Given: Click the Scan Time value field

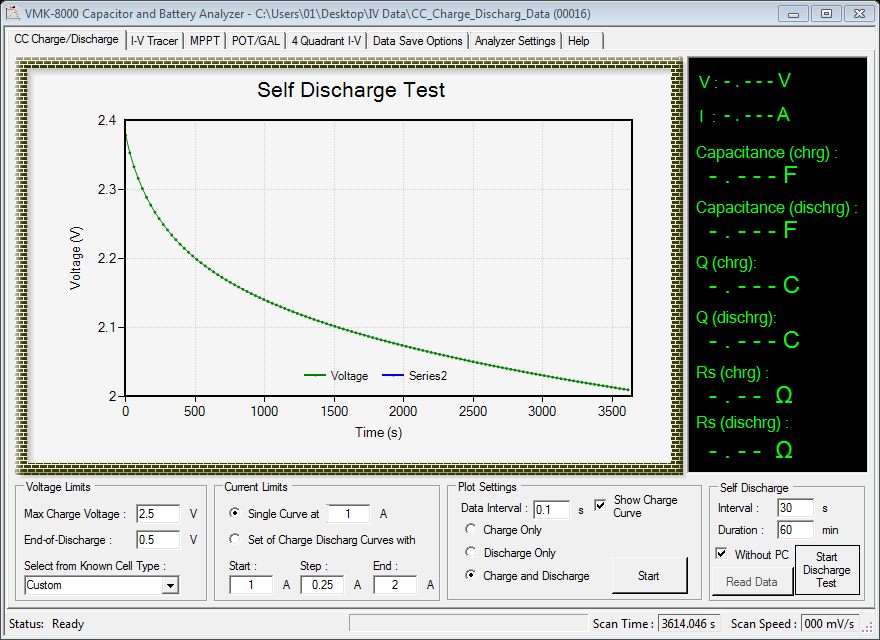Looking at the screenshot, I should coord(689,624).
